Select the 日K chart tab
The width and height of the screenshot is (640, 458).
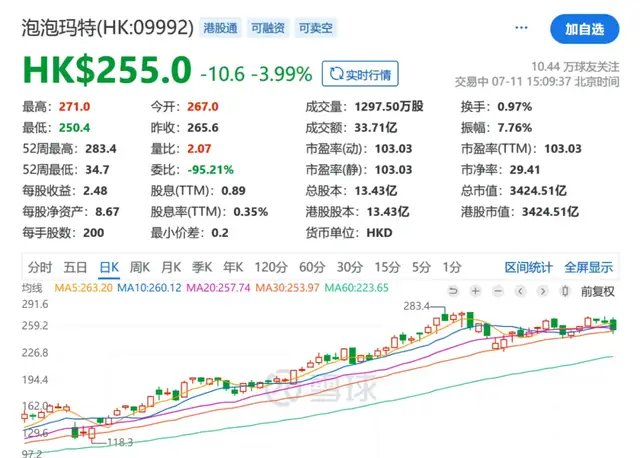109,267
